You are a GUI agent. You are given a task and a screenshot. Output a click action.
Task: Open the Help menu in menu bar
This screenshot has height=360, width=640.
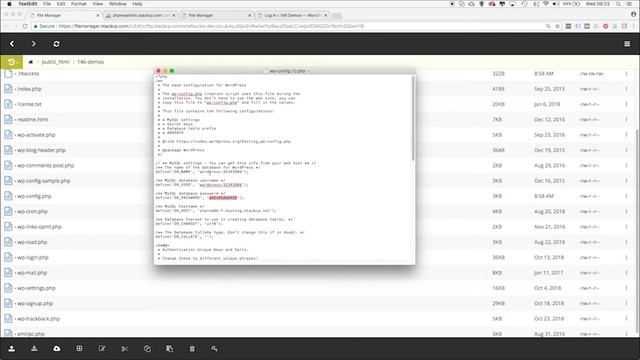(x=137, y=4)
